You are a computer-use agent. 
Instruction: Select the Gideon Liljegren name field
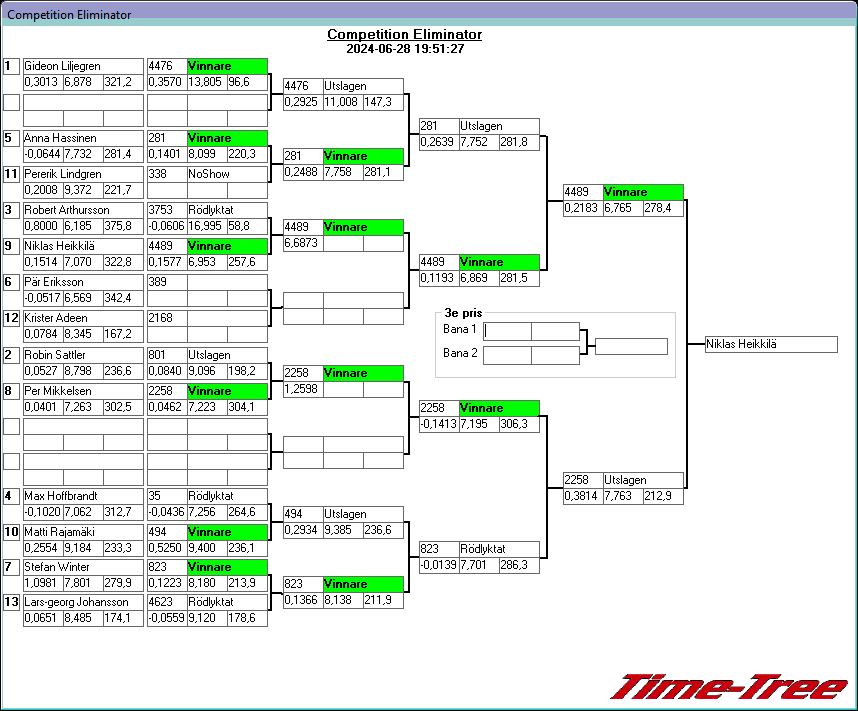pos(83,66)
